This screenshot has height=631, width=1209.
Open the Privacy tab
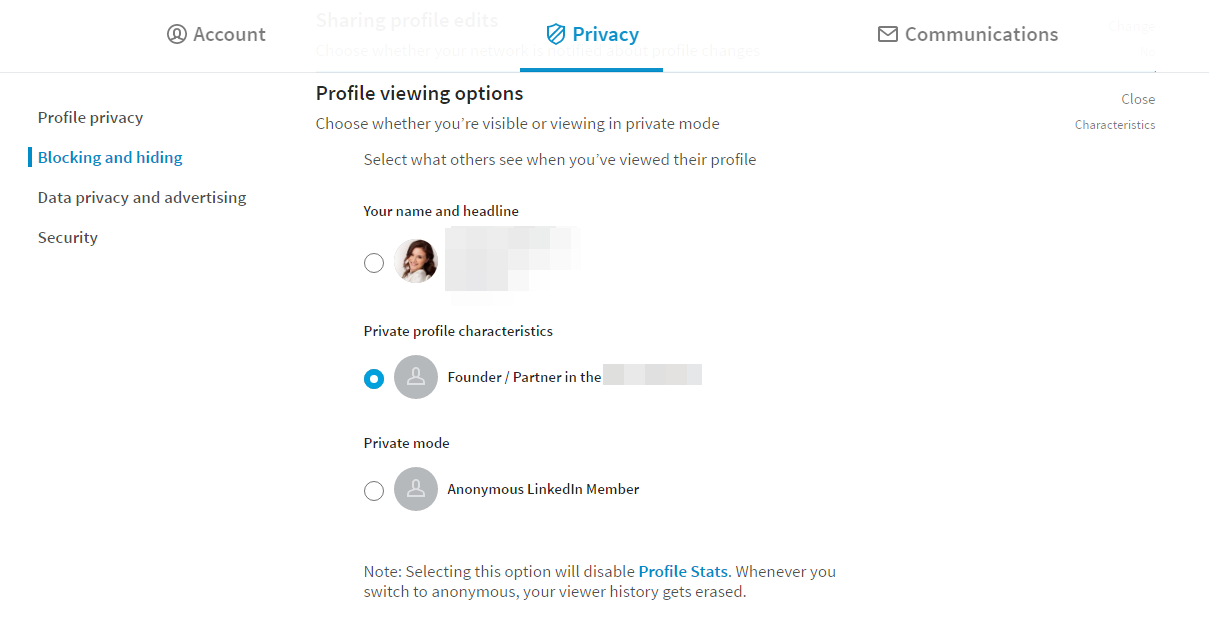[592, 35]
